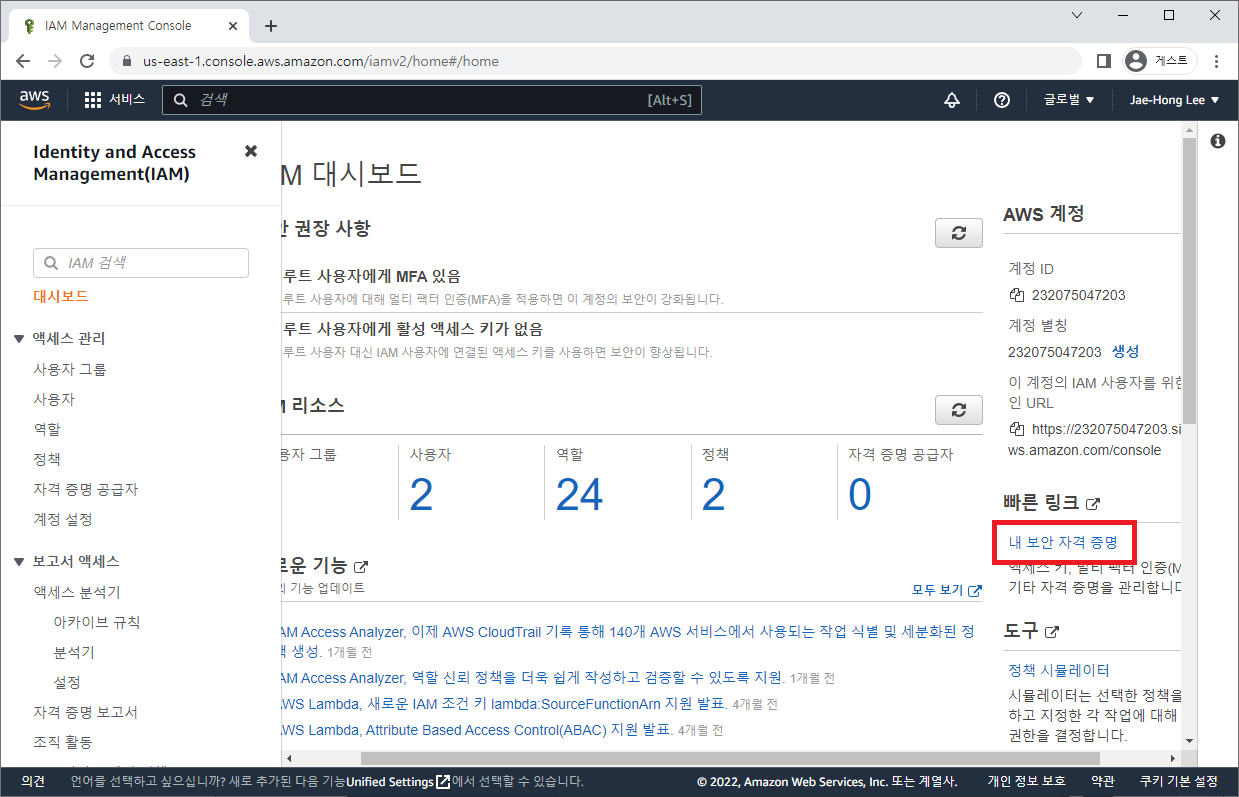Open the help question mark icon
Screen dimensions: 1239x797
[1001, 100]
